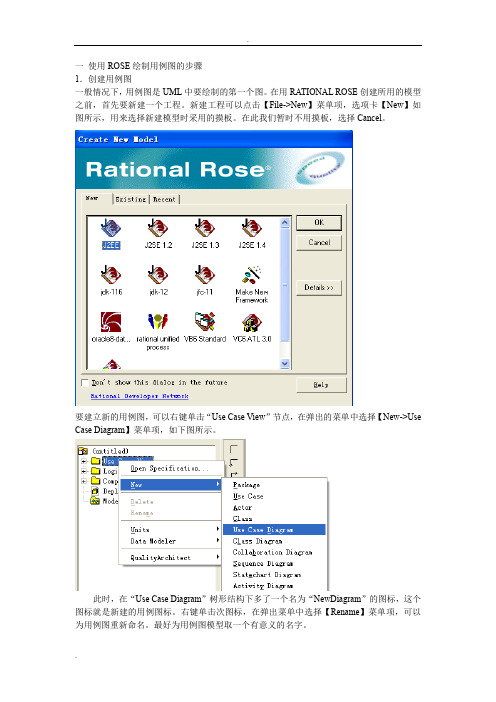Click the Deployment View icon
Screen dimensions: 496x702
click(x=95, y=491)
